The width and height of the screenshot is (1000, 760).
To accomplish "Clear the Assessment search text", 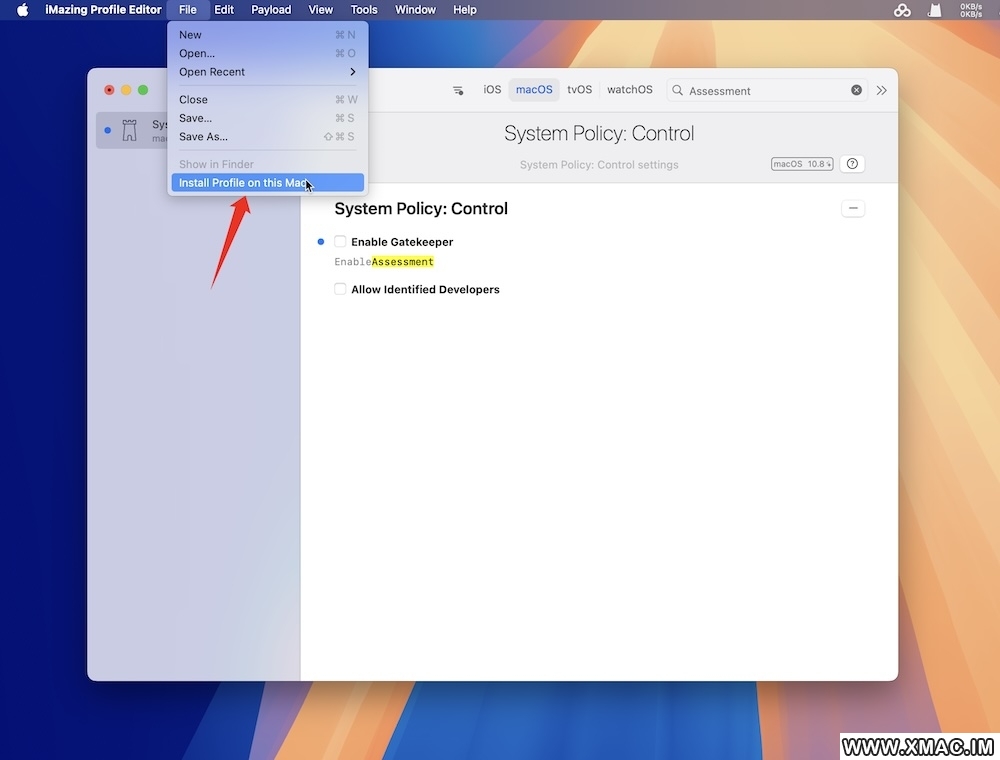I will pos(857,90).
